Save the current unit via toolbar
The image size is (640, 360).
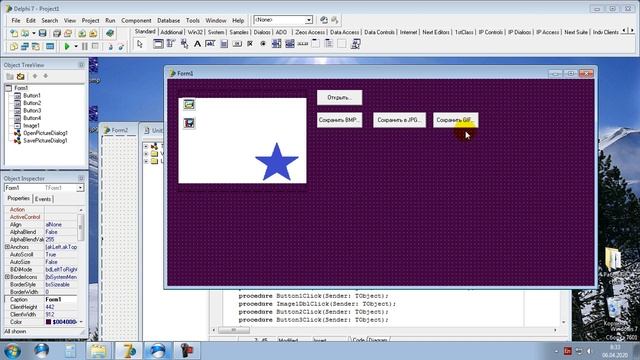tap(42, 33)
